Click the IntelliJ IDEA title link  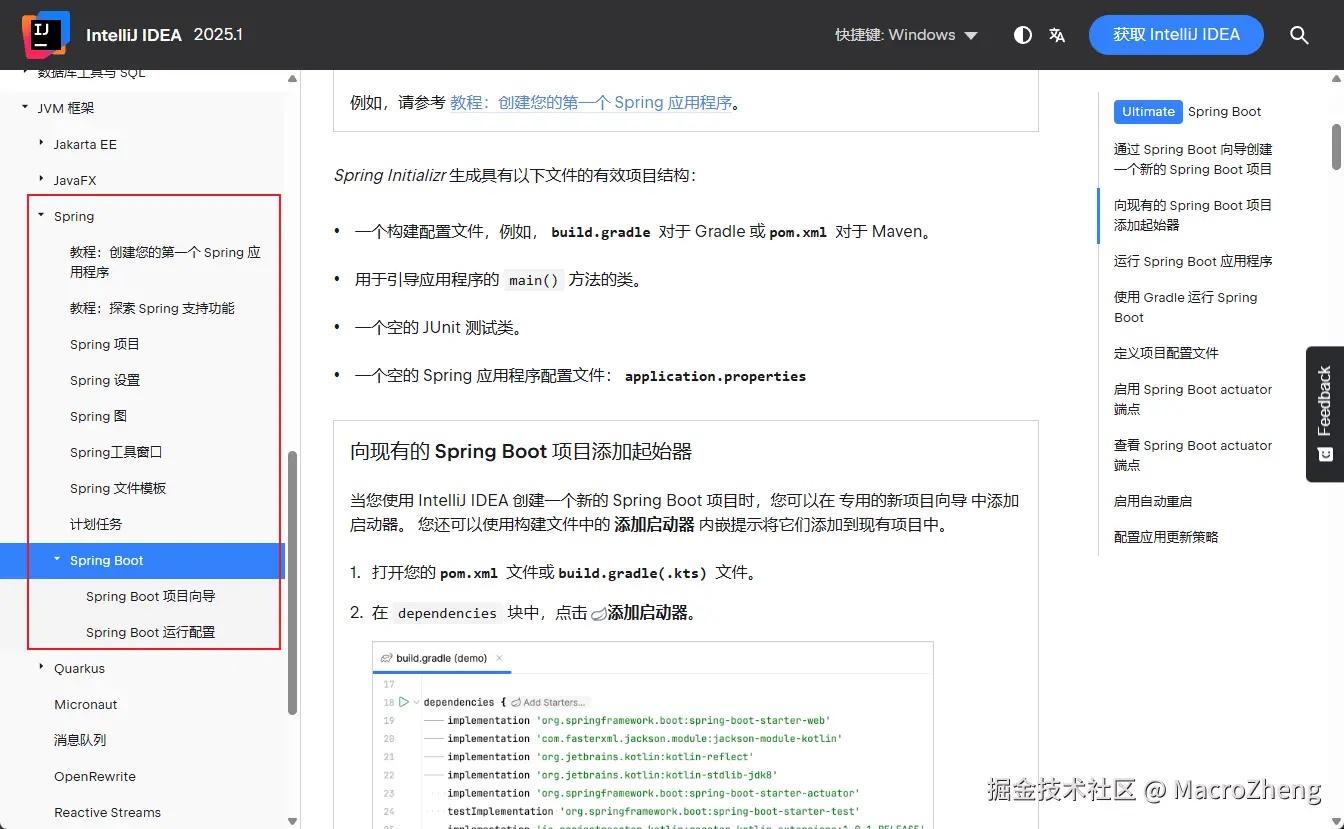pos(134,35)
